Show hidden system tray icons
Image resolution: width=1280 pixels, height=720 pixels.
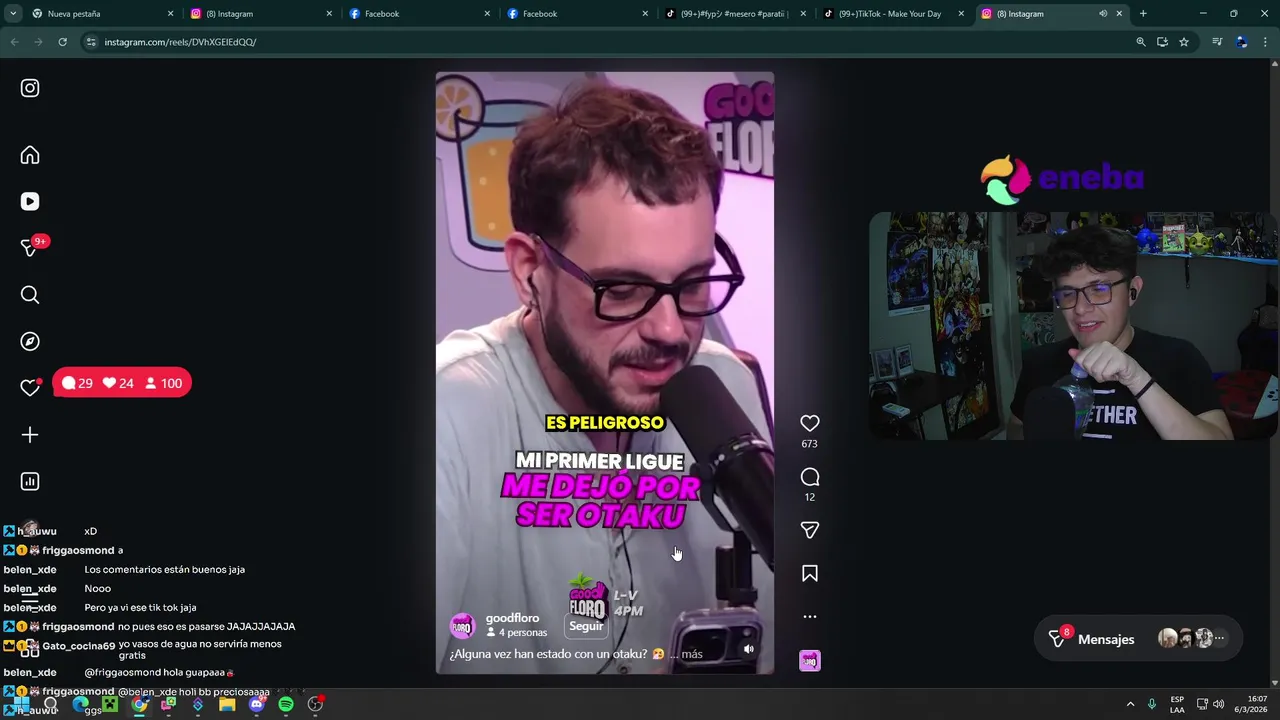[1130, 704]
